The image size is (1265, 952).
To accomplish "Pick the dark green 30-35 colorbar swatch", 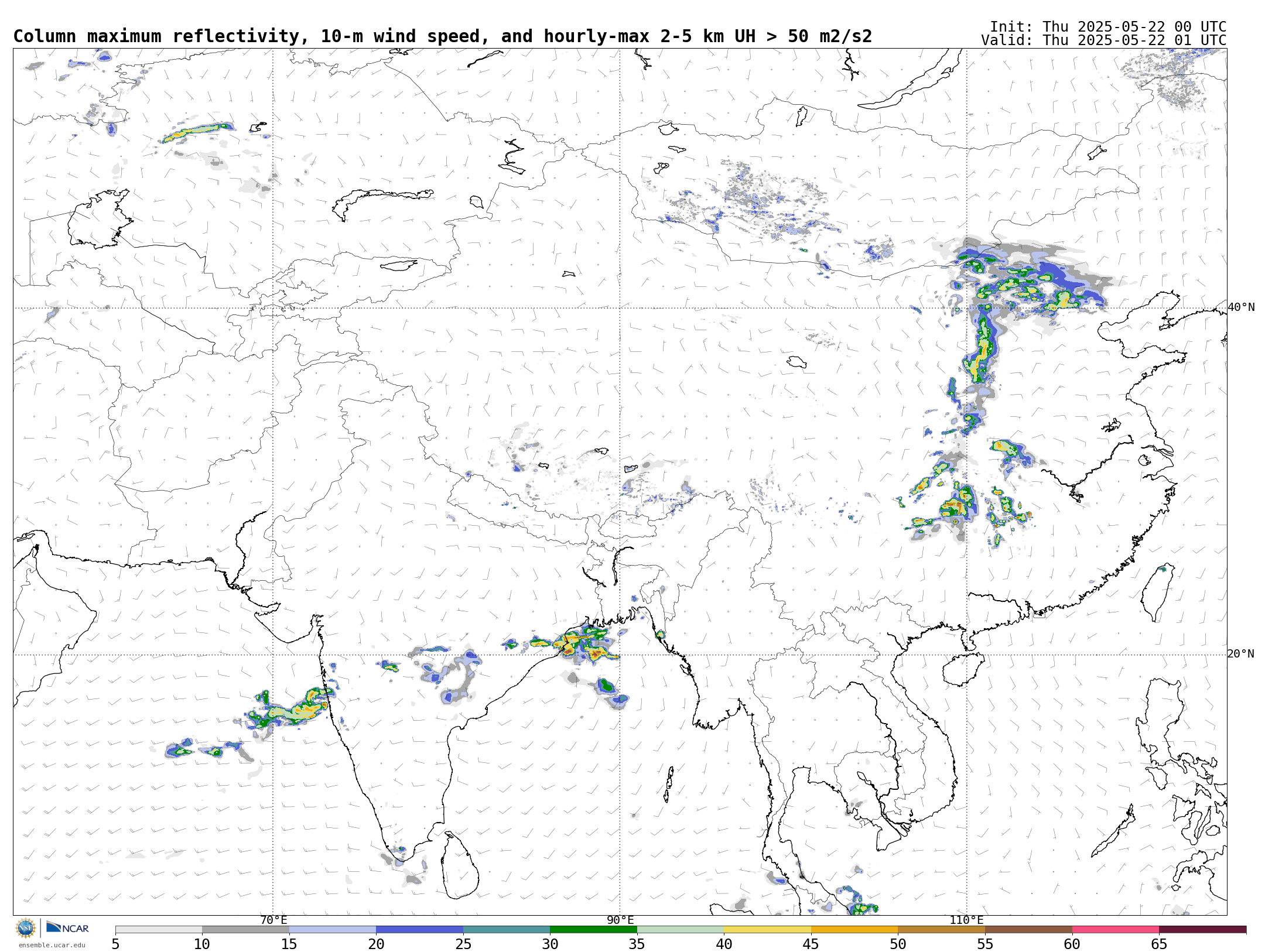I will pyautogui.click(x=593, y=930).
